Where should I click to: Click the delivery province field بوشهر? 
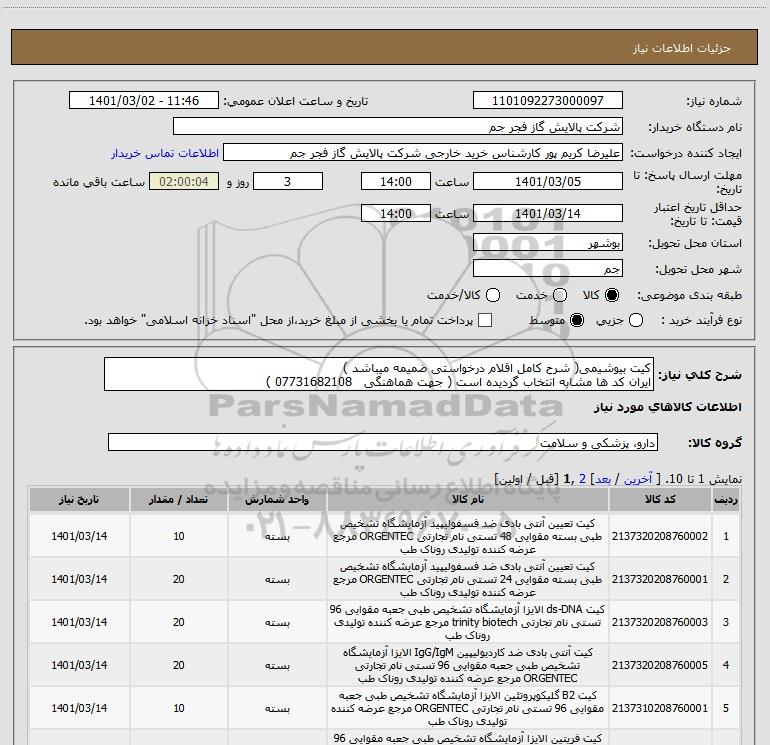click(548, 242)
